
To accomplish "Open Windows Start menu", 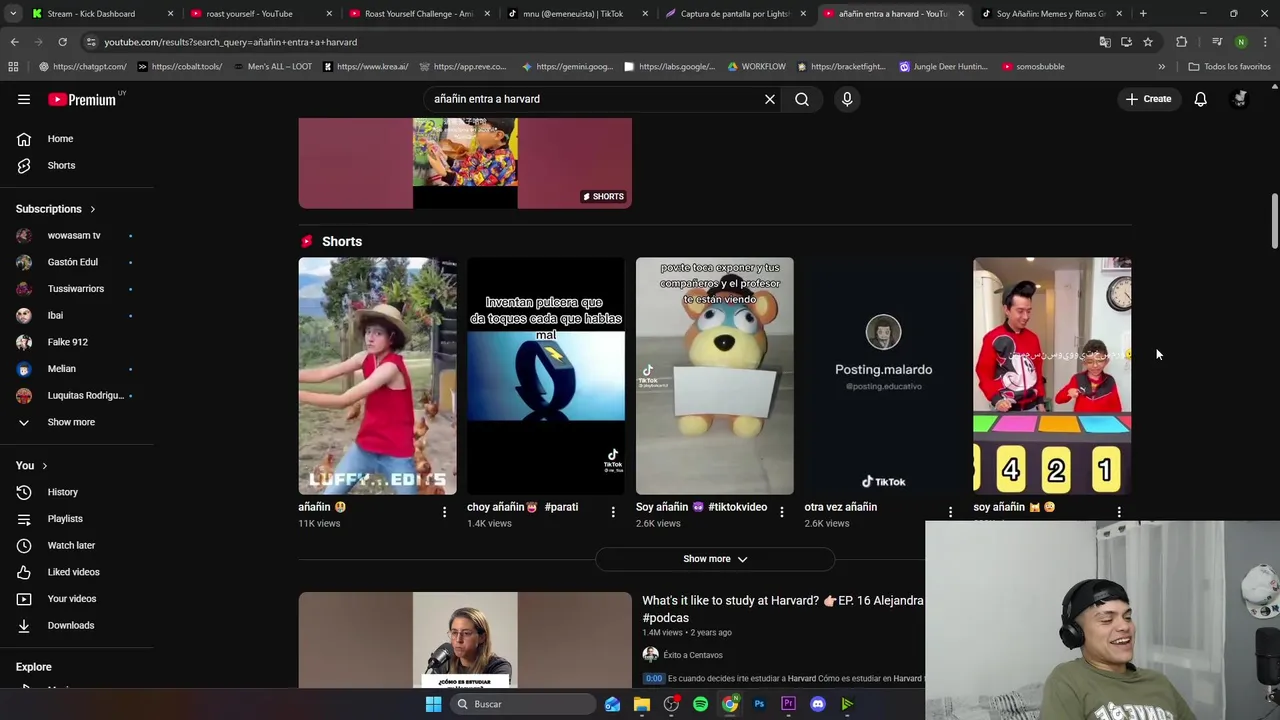I will pos(433,704).
